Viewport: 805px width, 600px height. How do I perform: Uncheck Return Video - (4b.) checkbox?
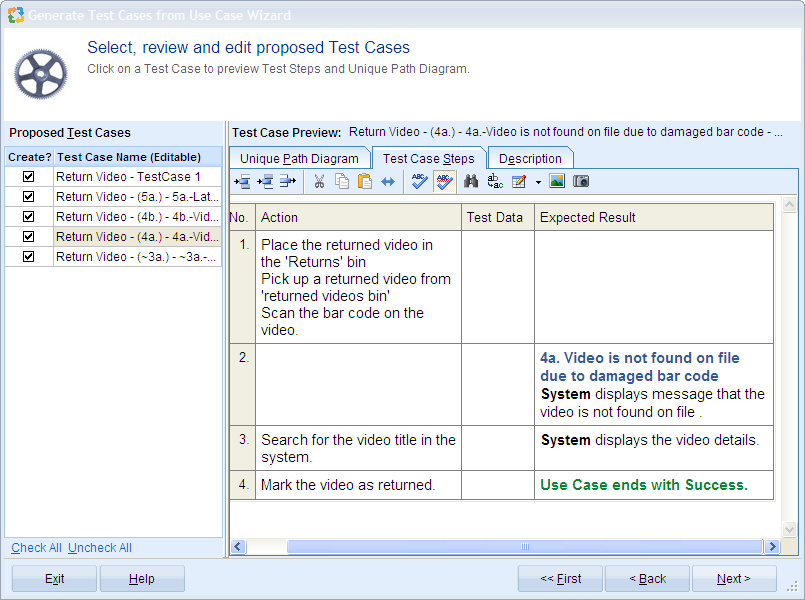[29, 217]
